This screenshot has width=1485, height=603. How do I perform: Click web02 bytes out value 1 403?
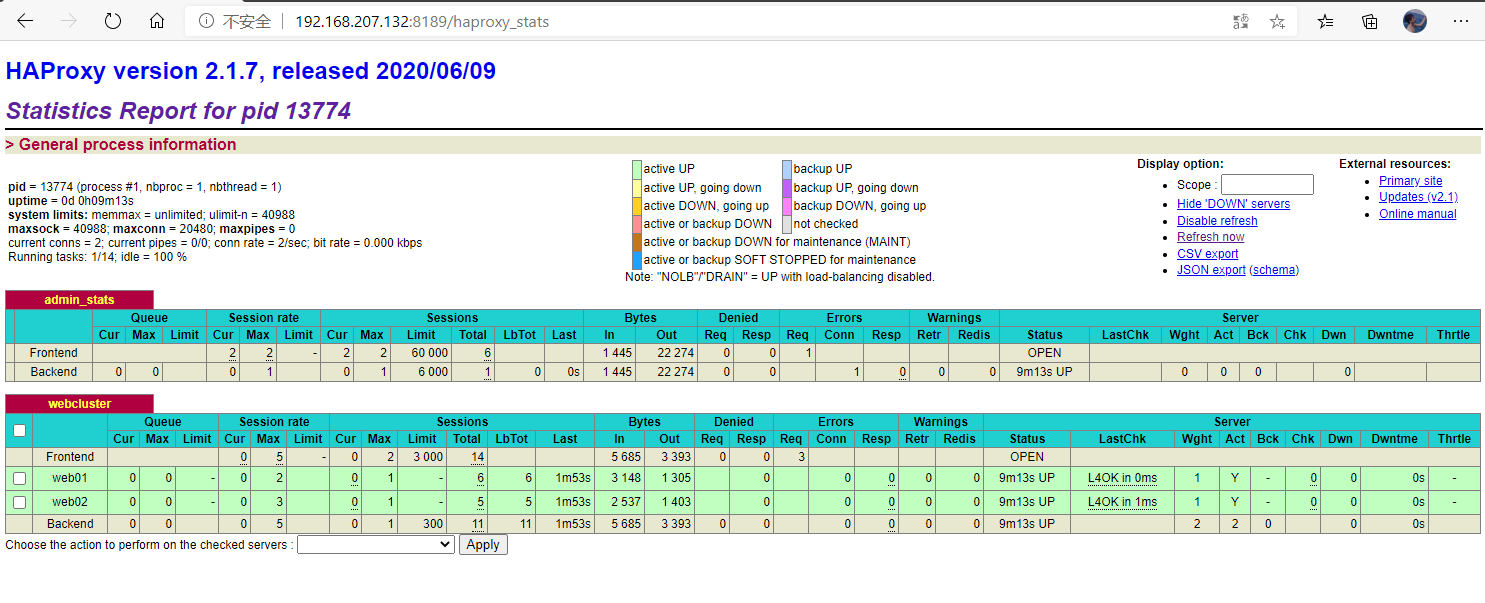(x=675, y=501)
